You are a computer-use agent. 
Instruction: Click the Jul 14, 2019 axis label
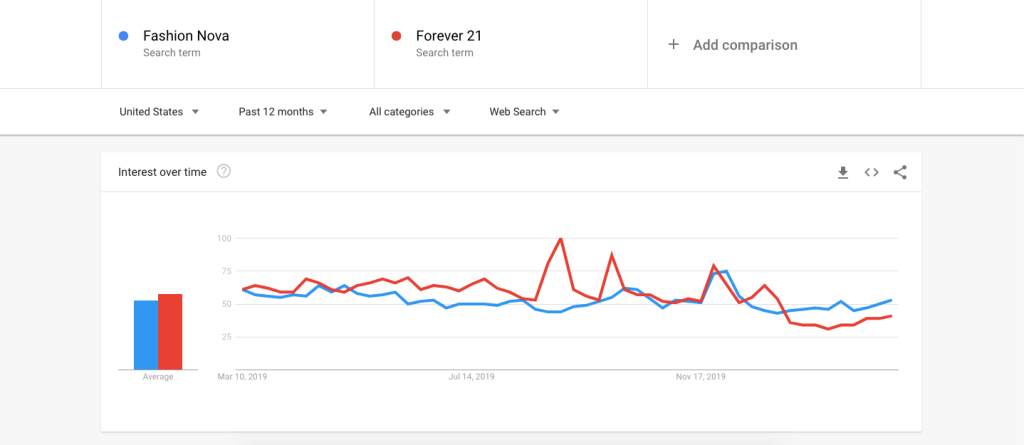click(472, 377)
